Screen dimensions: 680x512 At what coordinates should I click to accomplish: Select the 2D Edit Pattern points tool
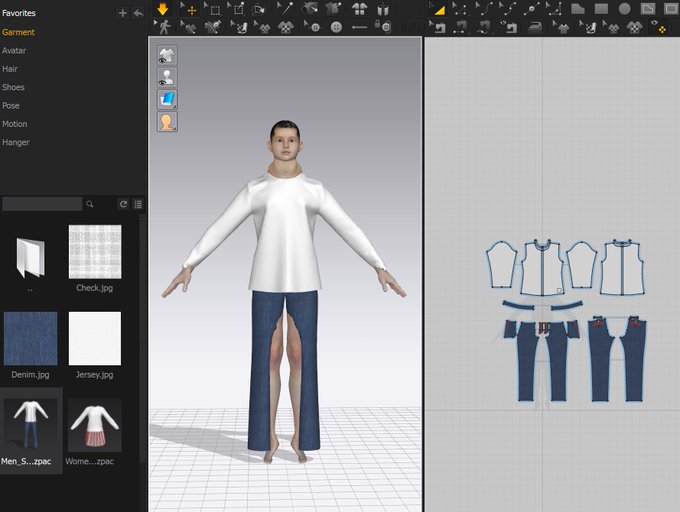[460, 9]
